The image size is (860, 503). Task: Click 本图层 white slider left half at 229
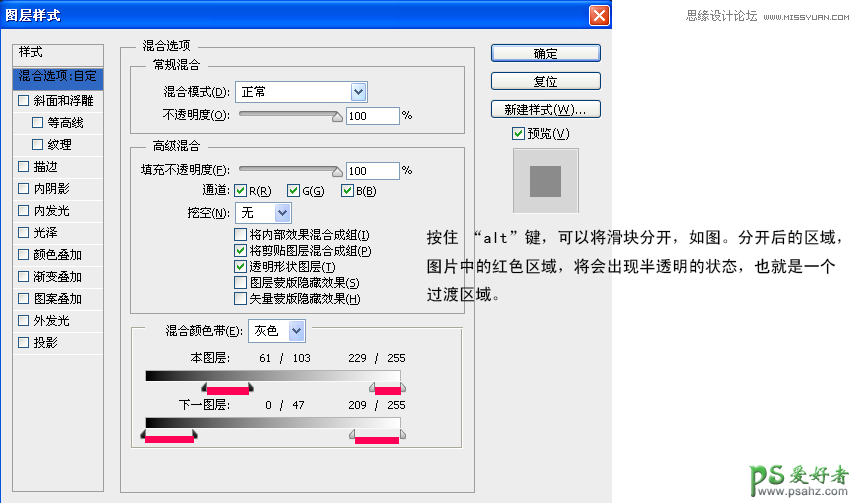372,388
